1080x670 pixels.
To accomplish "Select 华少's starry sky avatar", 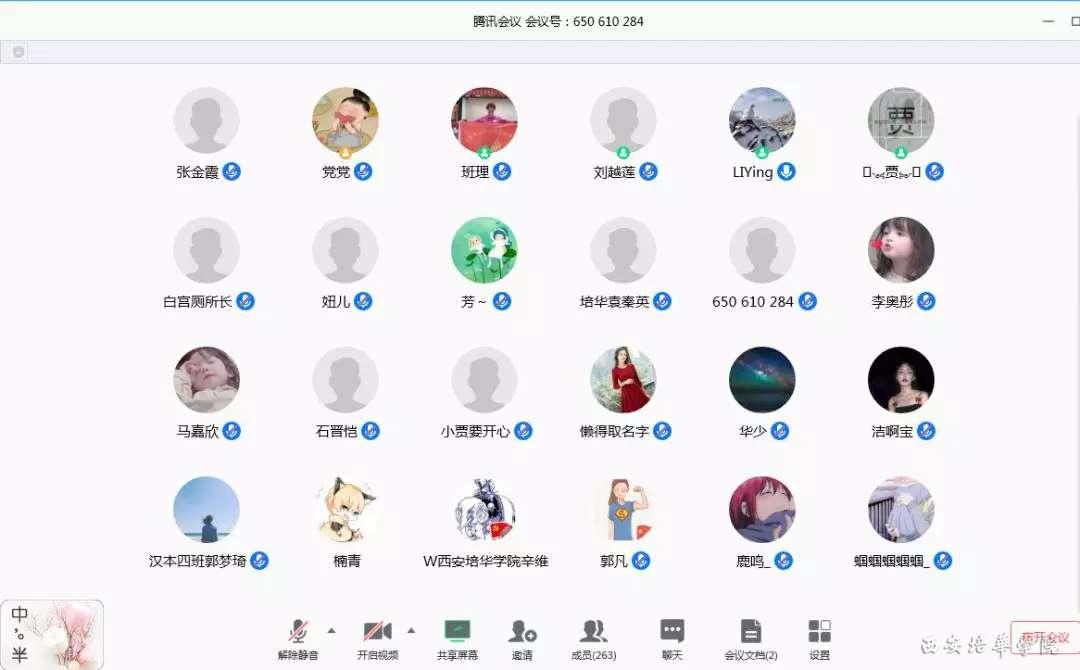I will pos(762,380).
